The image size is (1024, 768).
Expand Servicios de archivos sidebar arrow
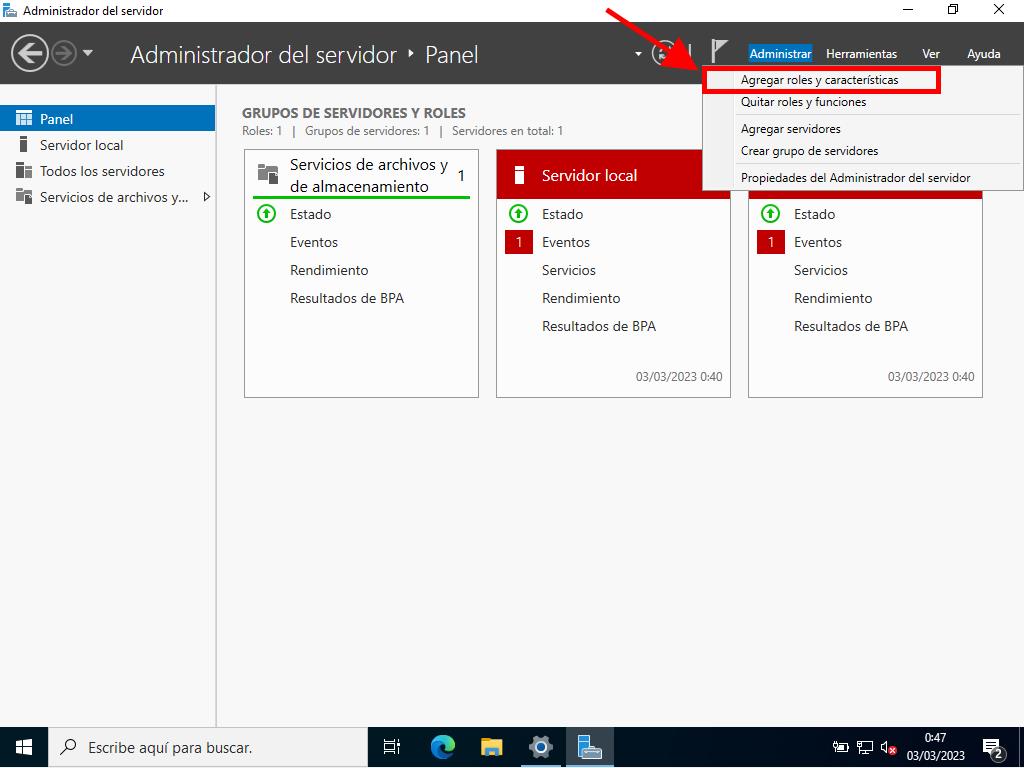coord(207,197)
